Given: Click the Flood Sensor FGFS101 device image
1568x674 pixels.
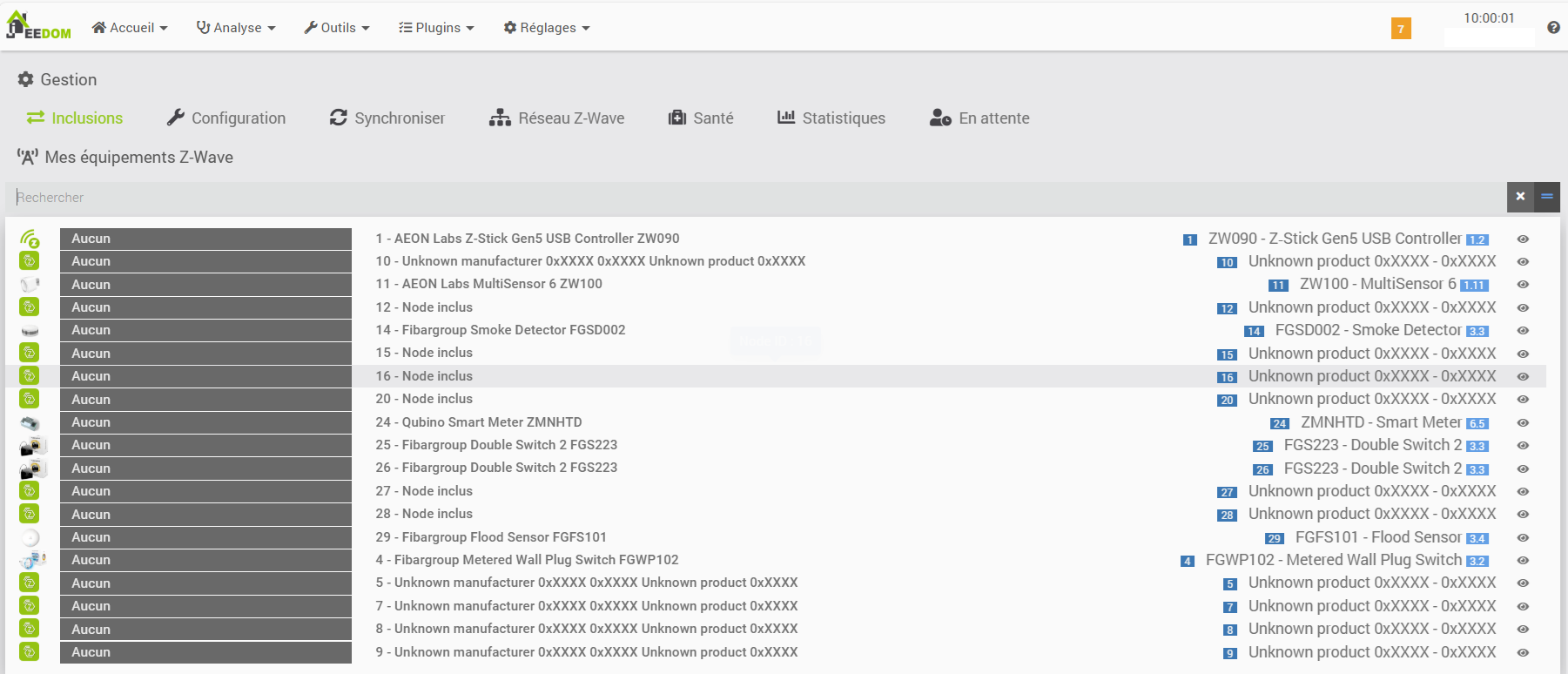Looking at the screenshot, I should (30, 537).
